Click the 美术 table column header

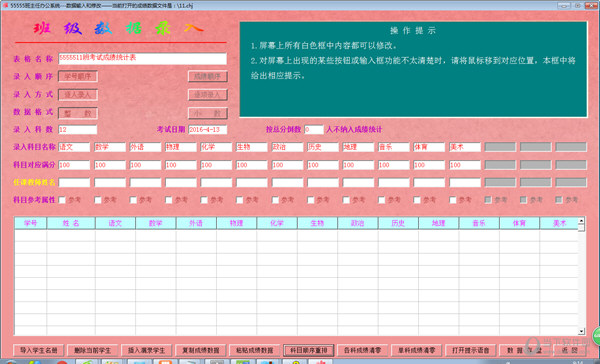(559, 223)
